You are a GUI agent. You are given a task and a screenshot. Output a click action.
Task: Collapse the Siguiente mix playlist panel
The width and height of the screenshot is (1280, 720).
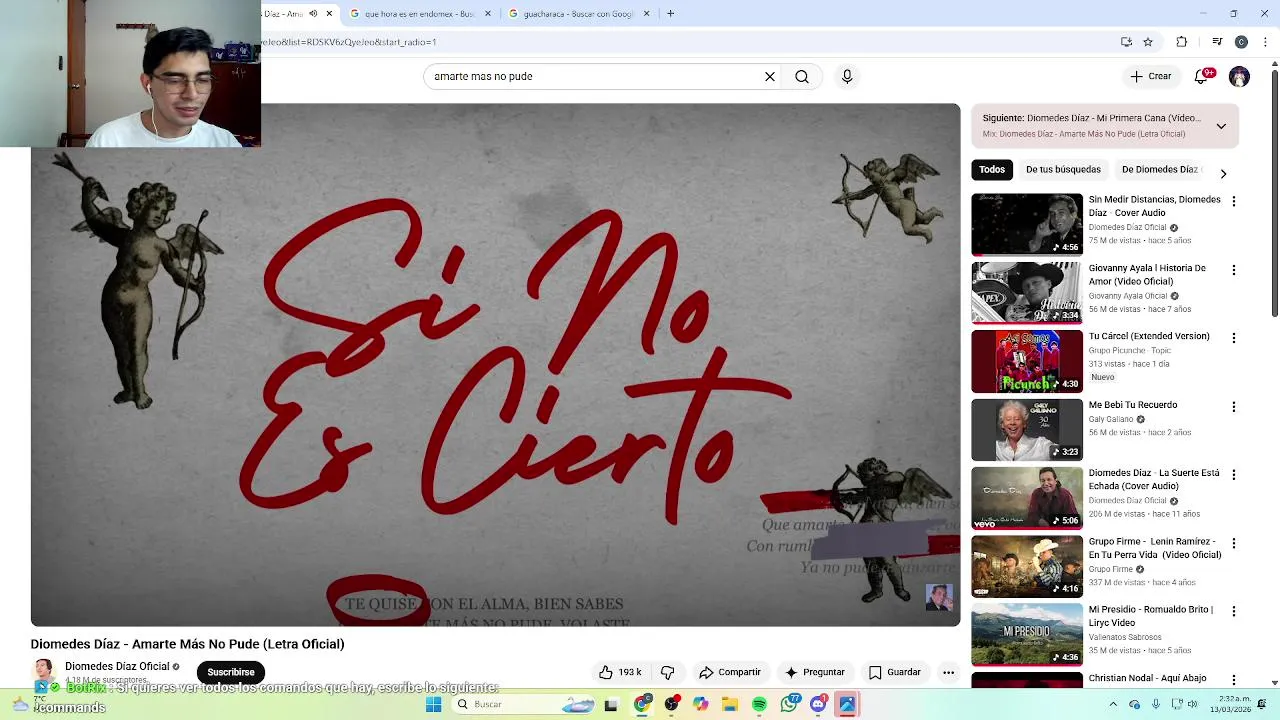(1221, 126)
